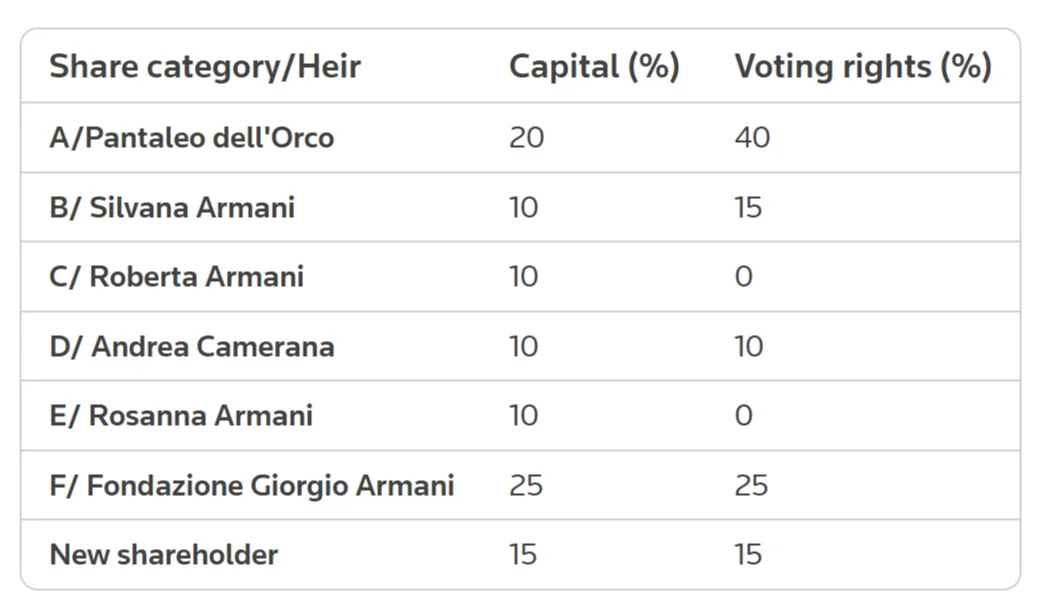1057x607 pixels.
Task: Select the 'F/ Fondazione Giorgio Armani' row label
Action: (251, 486)
